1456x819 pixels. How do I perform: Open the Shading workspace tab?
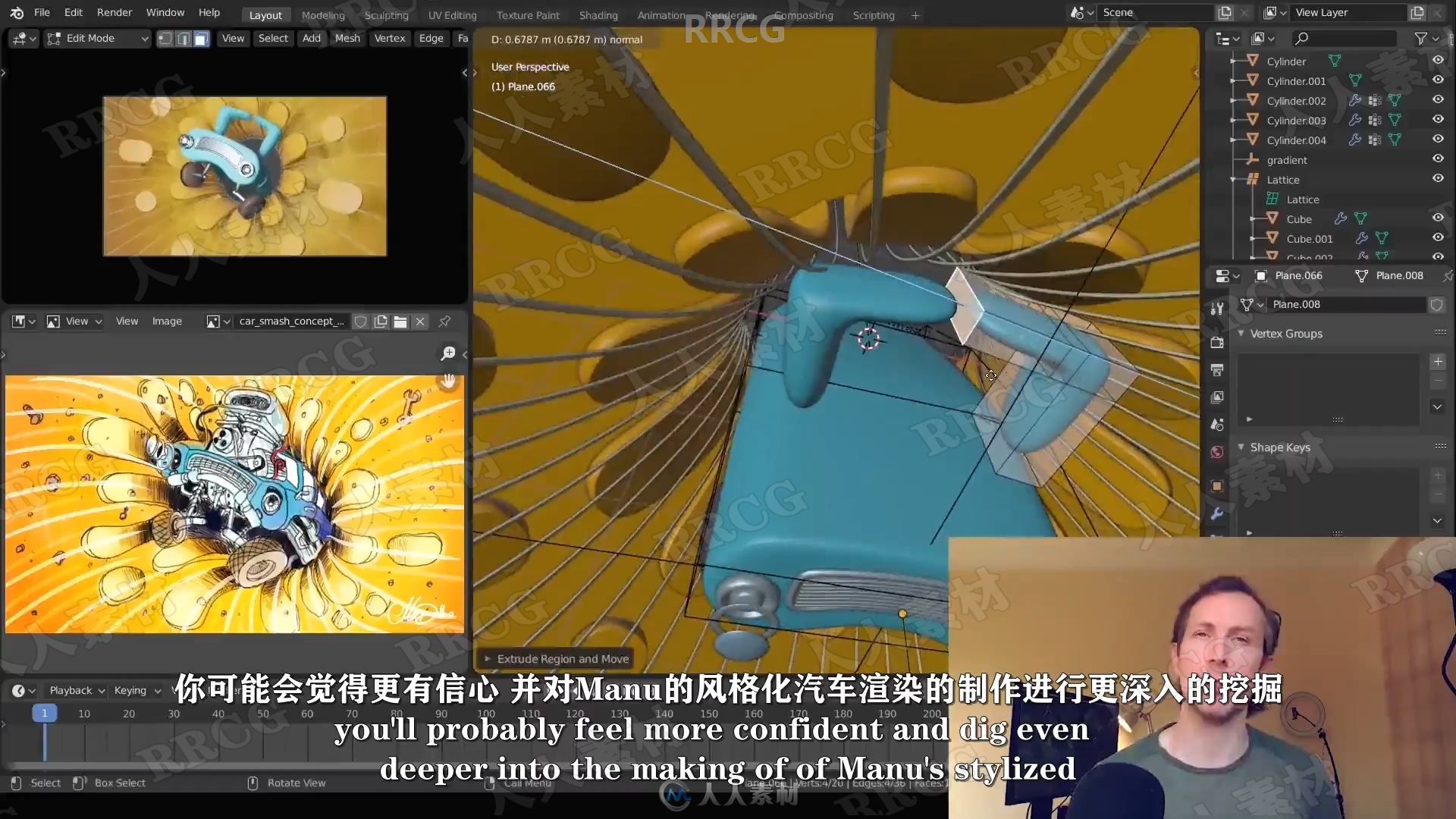point(597,12)
